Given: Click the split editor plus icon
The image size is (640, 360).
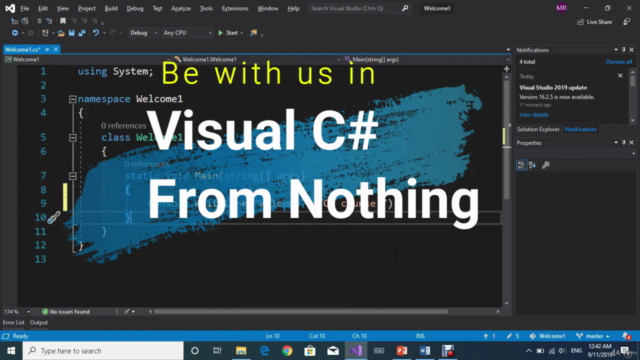Looking at the screenshot, I should point(507,69).
